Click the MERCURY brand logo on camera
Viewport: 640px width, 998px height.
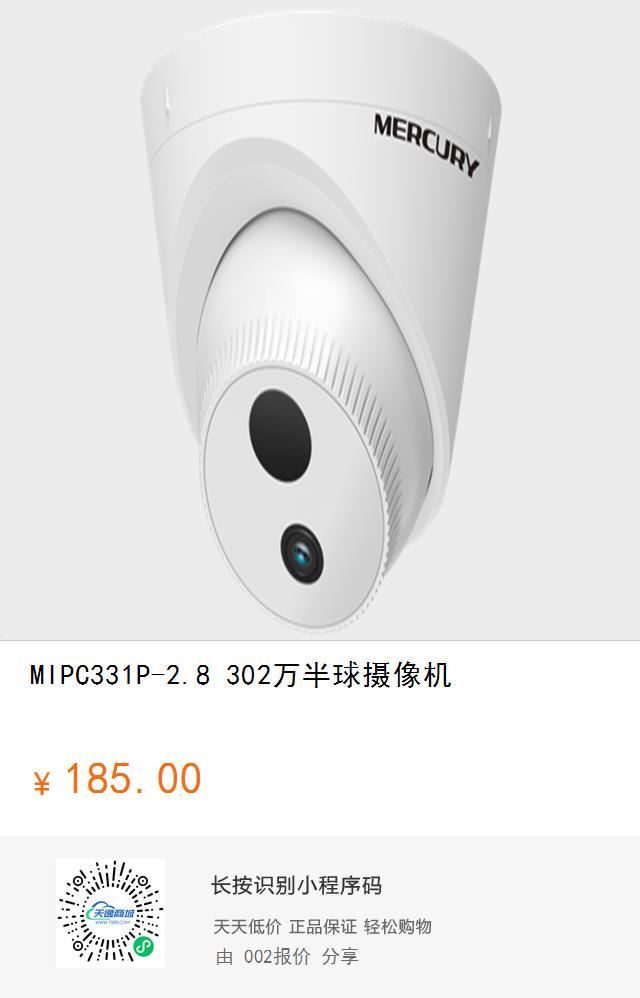tap(426, 144)
